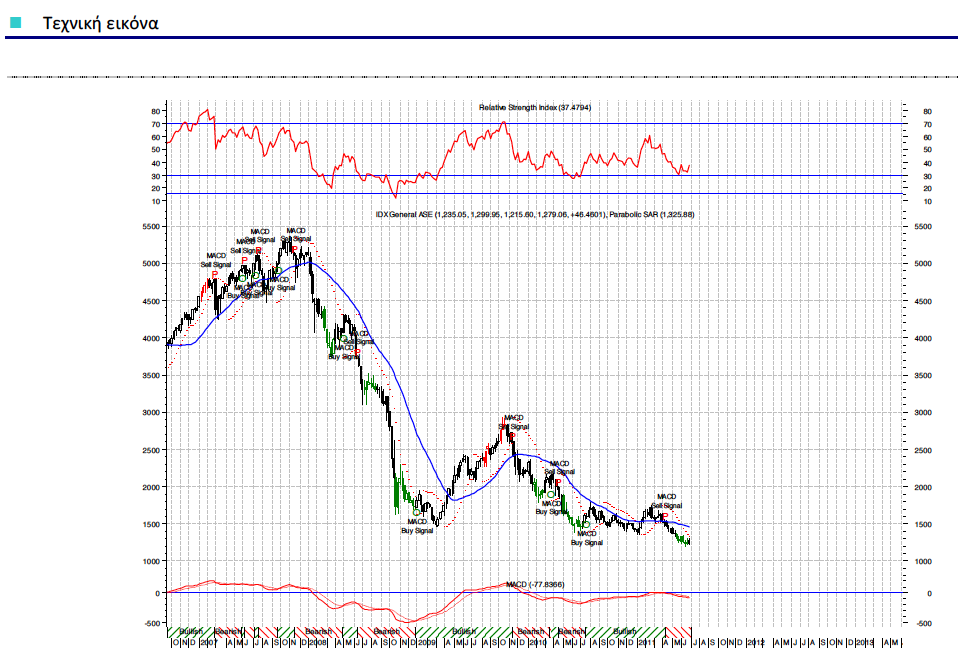
Task: Click the 'Bullish' band label before 2007
Action: [191, 631]
